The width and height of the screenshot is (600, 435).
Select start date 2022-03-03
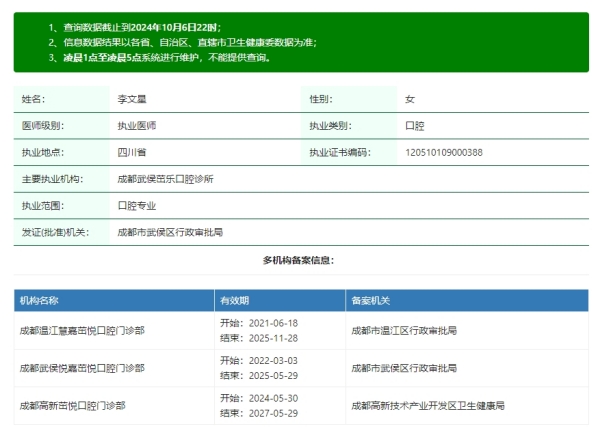point(273,360)
